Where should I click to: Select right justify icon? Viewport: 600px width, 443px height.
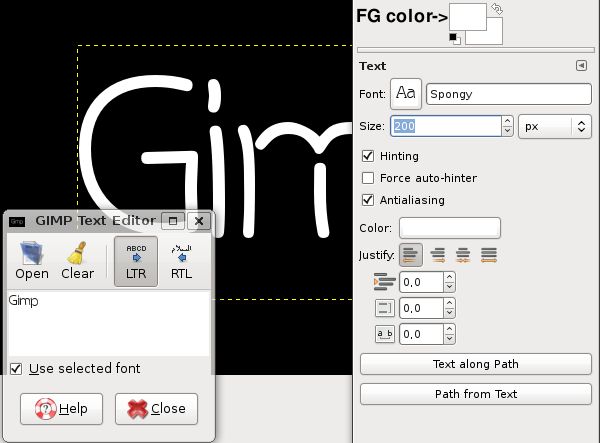[437, 255]
